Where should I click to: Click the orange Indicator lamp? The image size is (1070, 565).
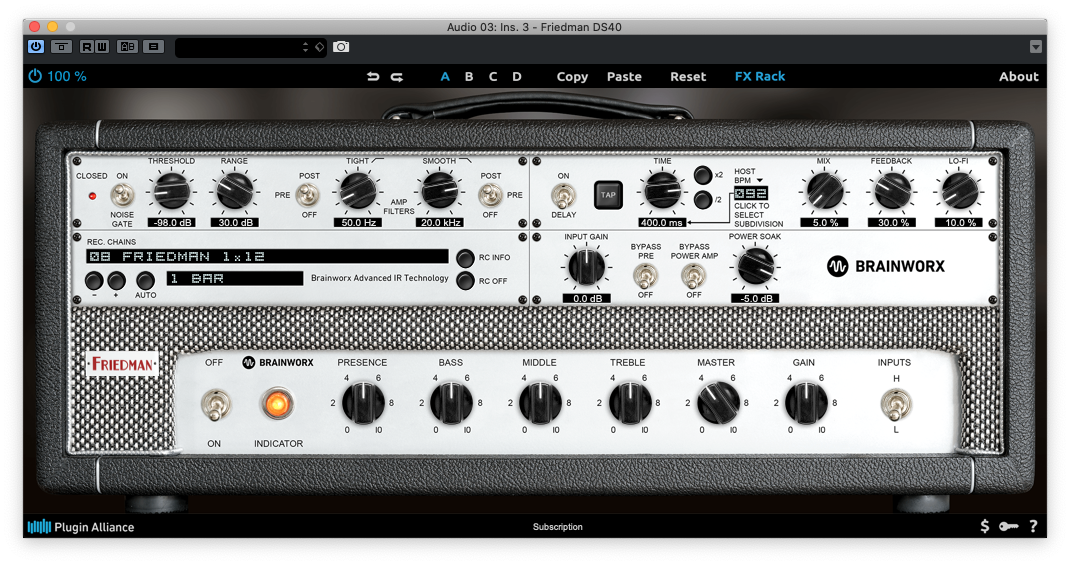[x=277, y=404]
